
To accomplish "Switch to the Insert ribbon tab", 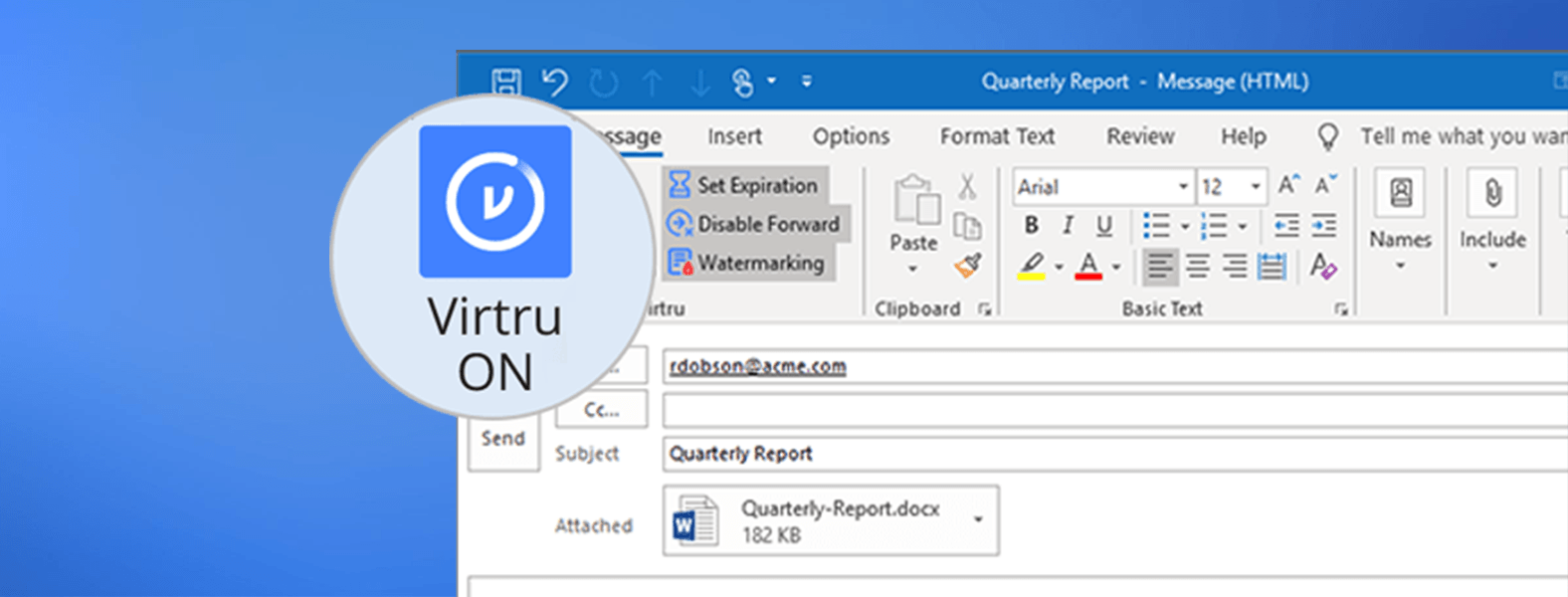I will point(734,136).
